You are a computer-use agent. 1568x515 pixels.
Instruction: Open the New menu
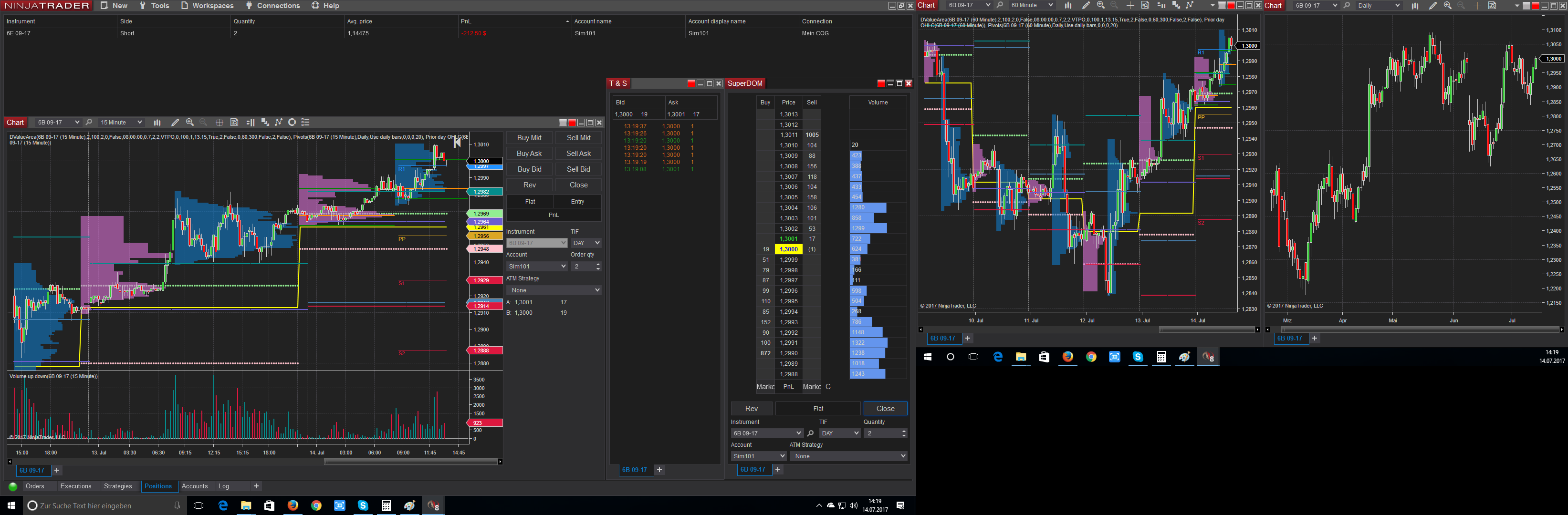coord(114,5)
